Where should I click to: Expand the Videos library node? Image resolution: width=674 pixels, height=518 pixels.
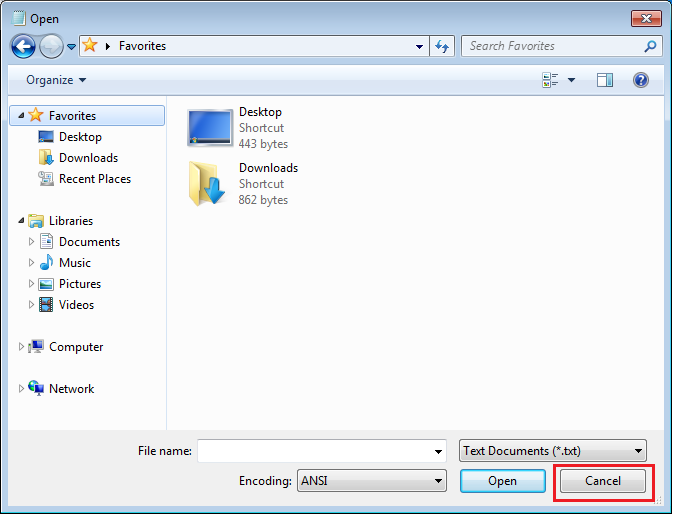coord(31,305)
